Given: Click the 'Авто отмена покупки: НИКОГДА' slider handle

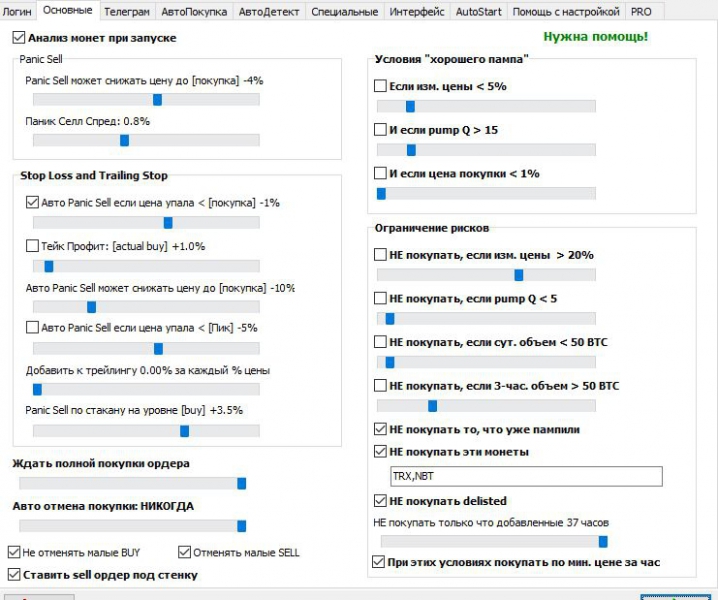Looking at the screenshot, I should click(x=241, y=526).
